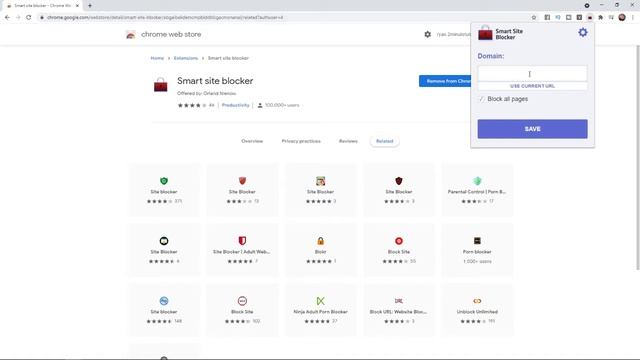Click the star rating of Smart site blocker
This screenshot has width=640, height=360.
[192, 105]
